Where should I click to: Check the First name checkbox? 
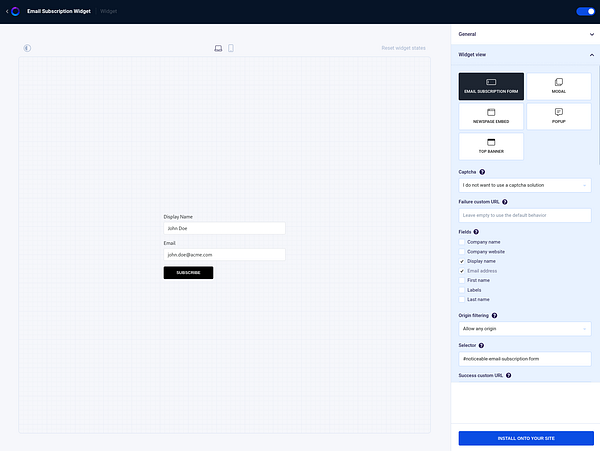point(462,280)
